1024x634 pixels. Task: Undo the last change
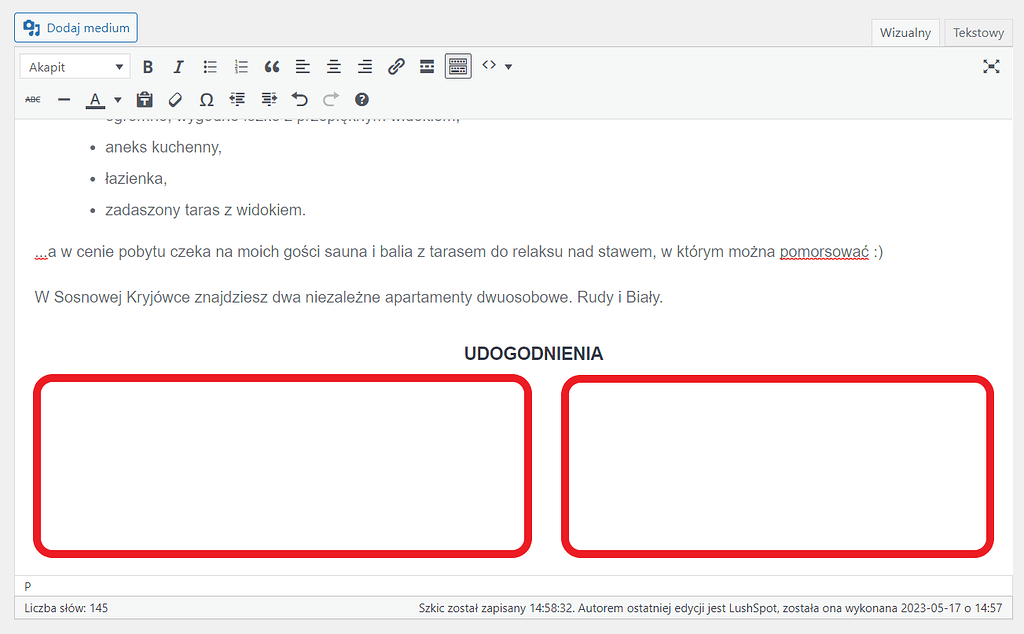click(299, 99)
